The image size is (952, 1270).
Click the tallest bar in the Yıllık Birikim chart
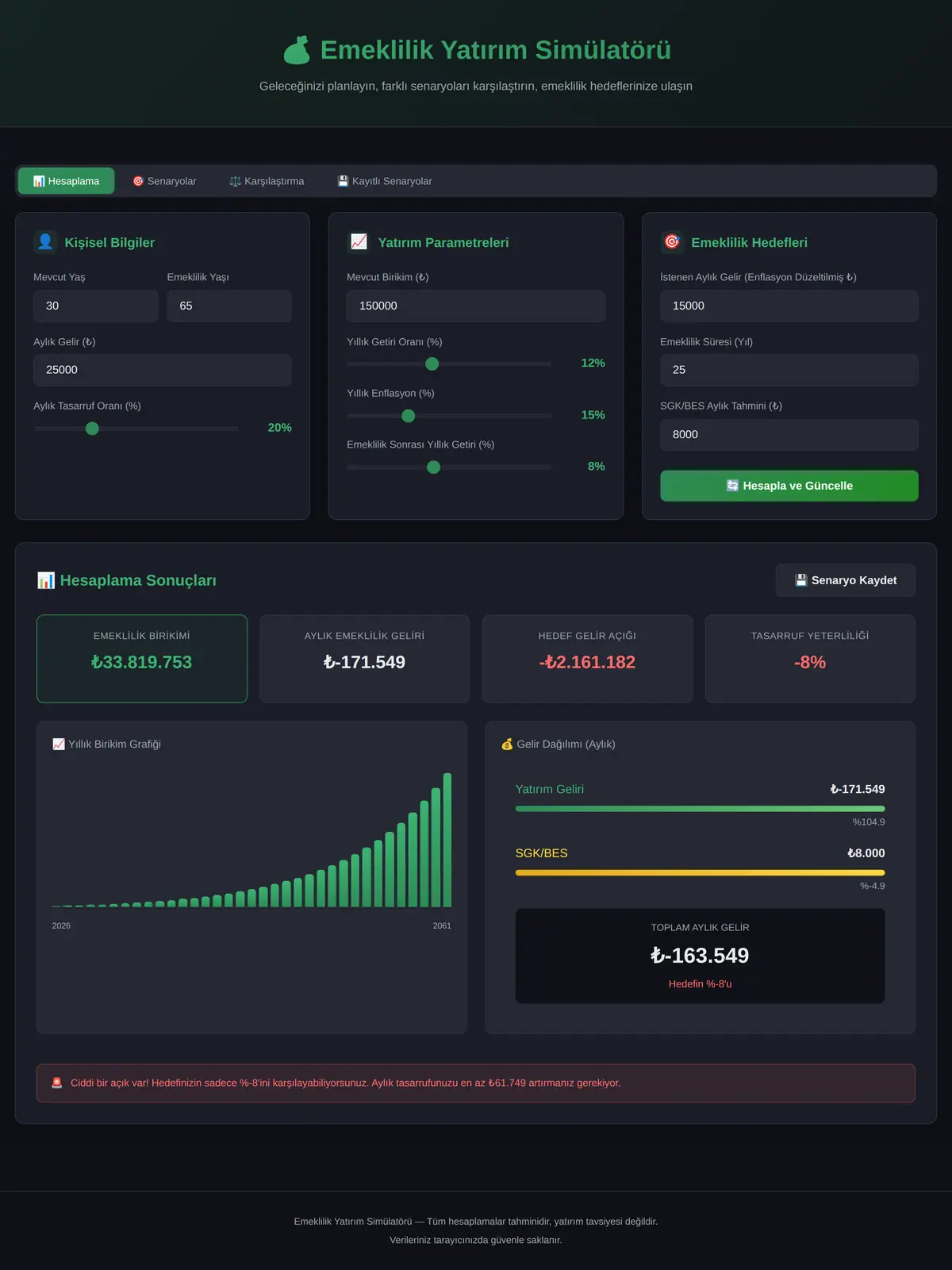point(447,840)
